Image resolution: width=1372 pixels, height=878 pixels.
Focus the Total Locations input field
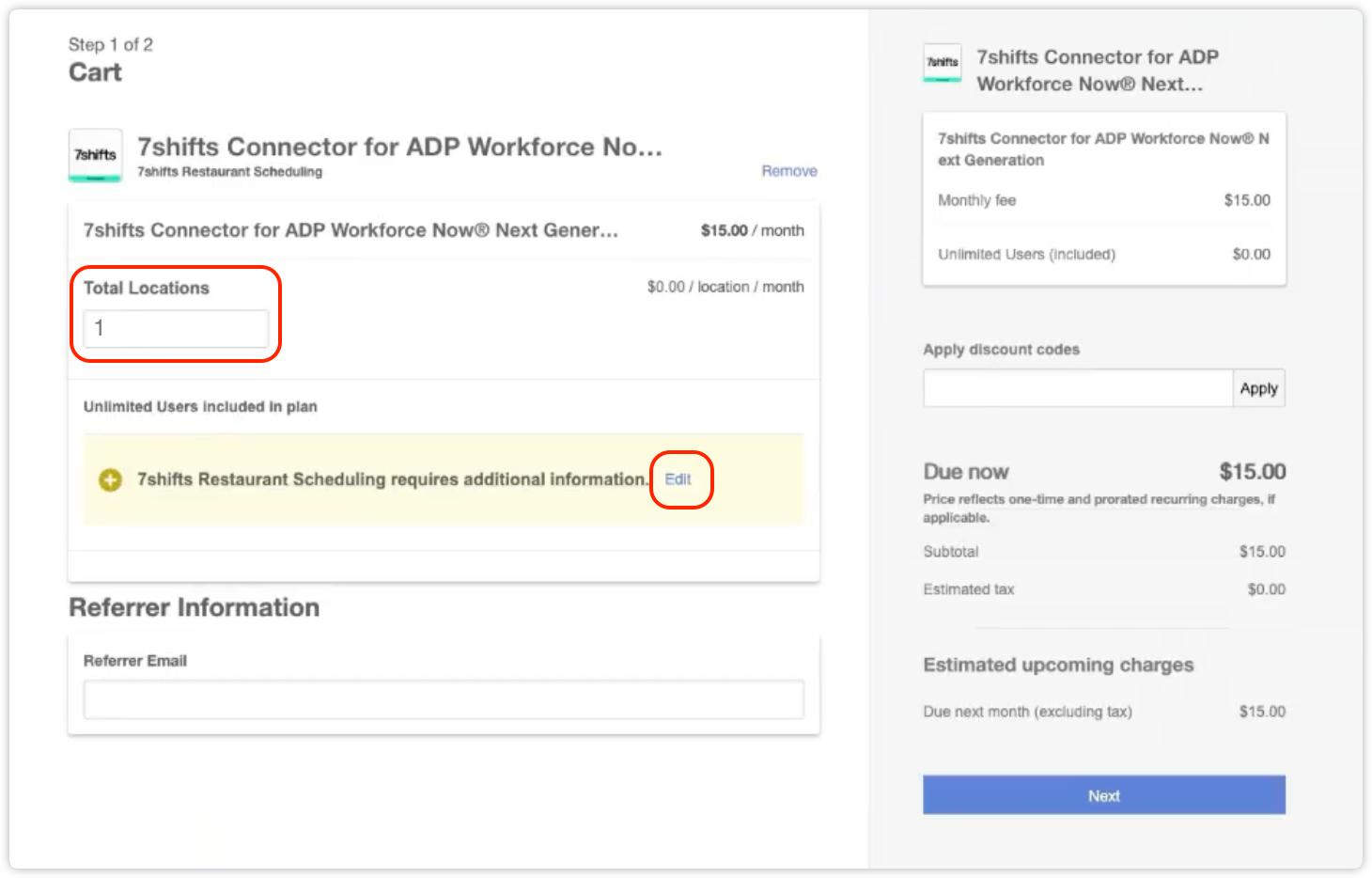(x=176, y=329)
